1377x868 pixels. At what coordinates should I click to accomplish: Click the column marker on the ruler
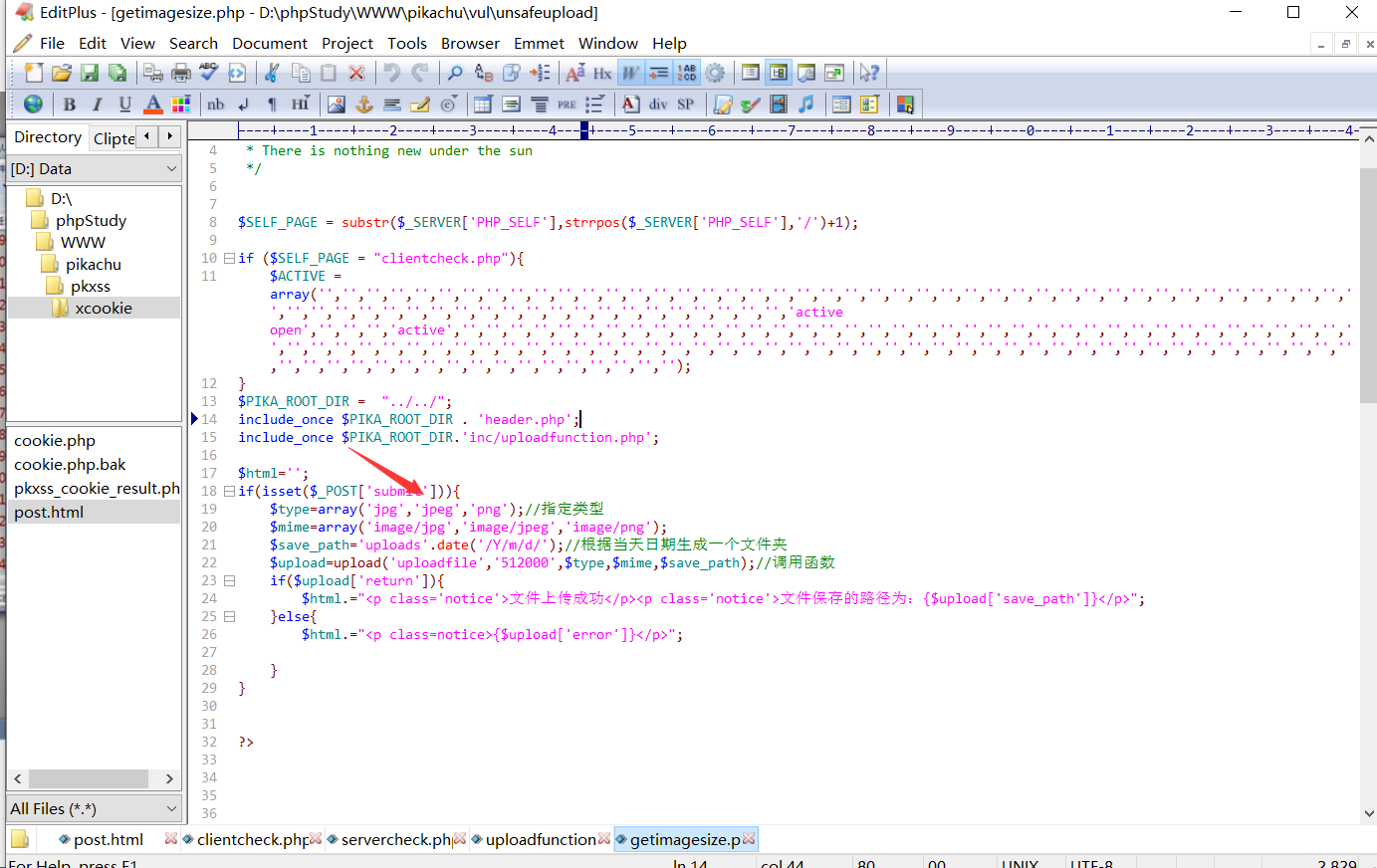(584, 129)
